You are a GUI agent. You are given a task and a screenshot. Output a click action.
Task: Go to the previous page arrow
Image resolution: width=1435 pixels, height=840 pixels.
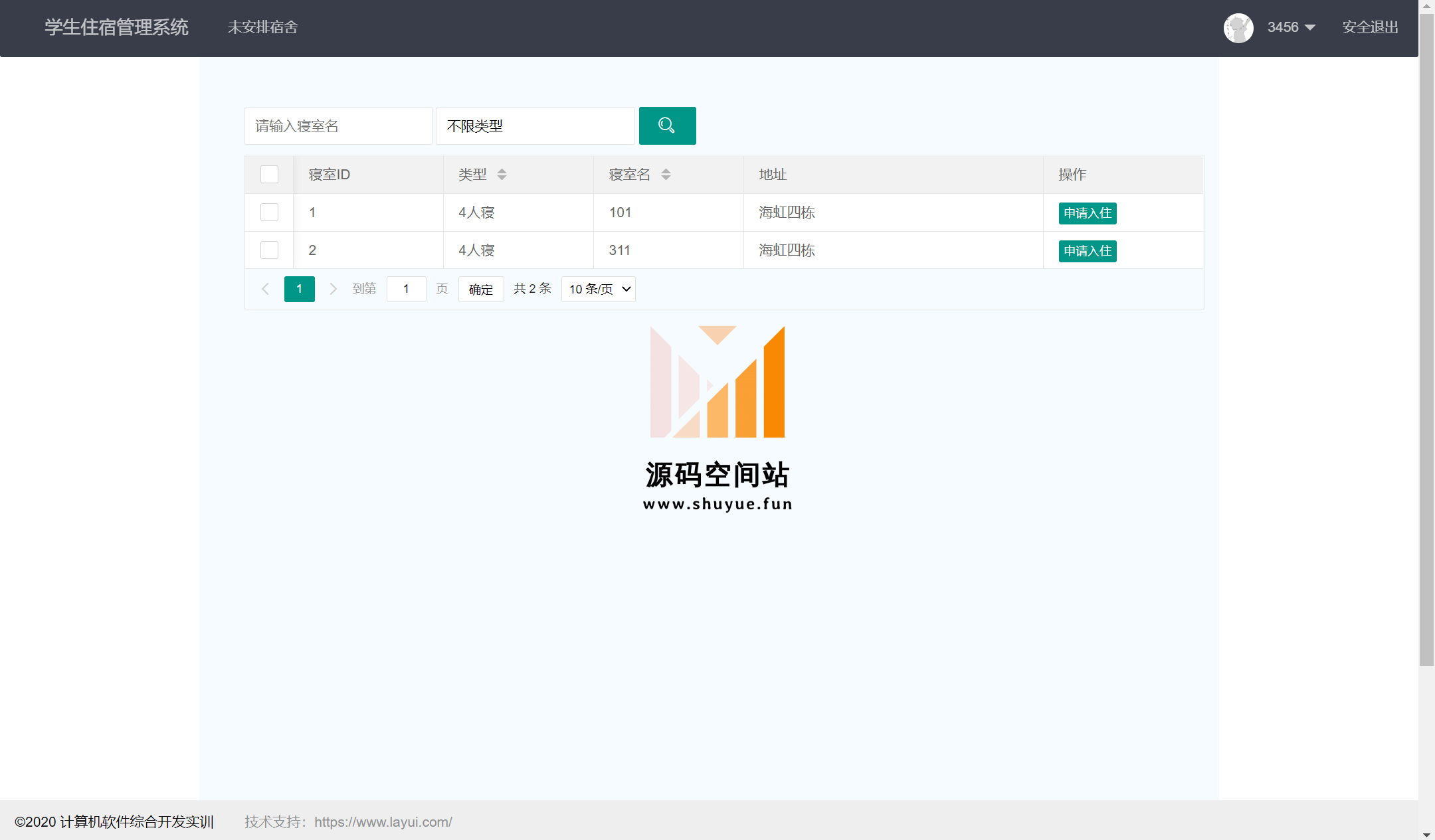coord(265,289)
